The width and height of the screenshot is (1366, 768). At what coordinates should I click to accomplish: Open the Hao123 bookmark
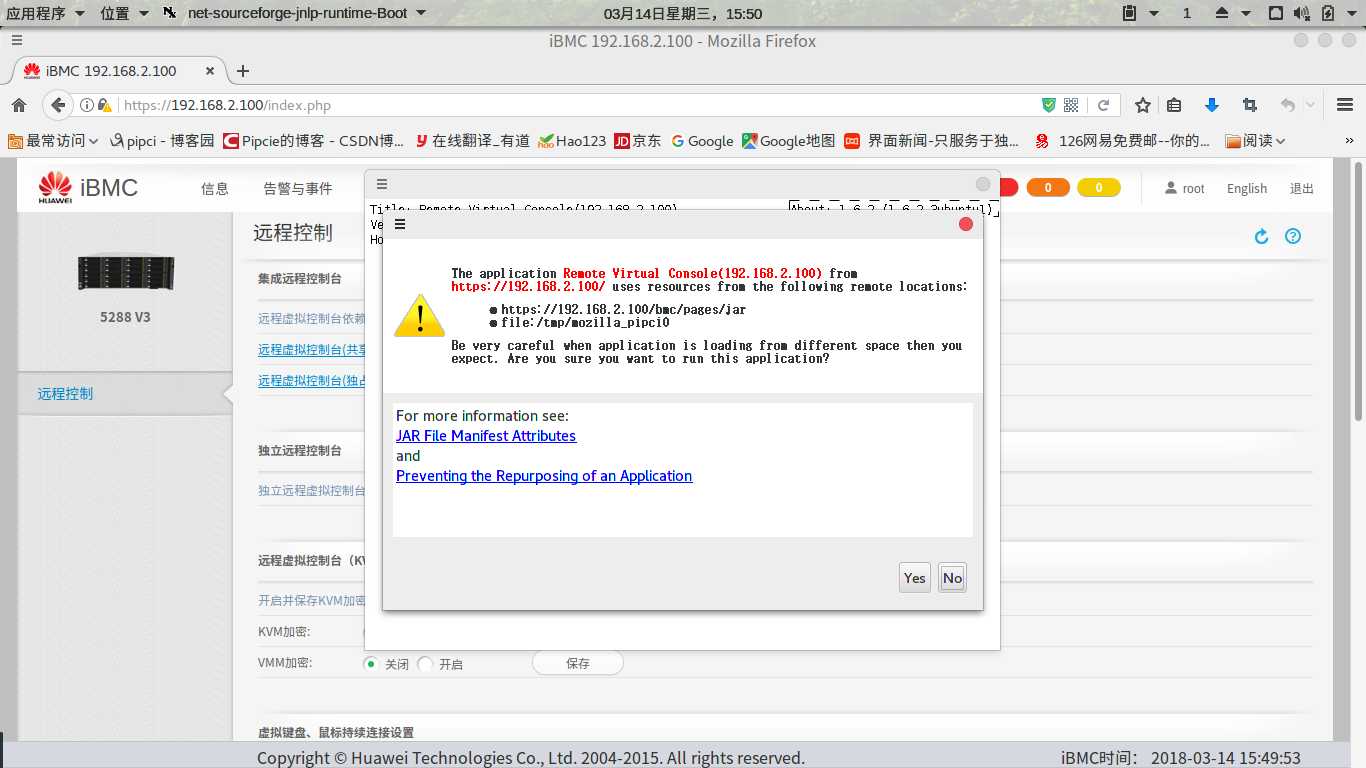[x=572, y=141]
